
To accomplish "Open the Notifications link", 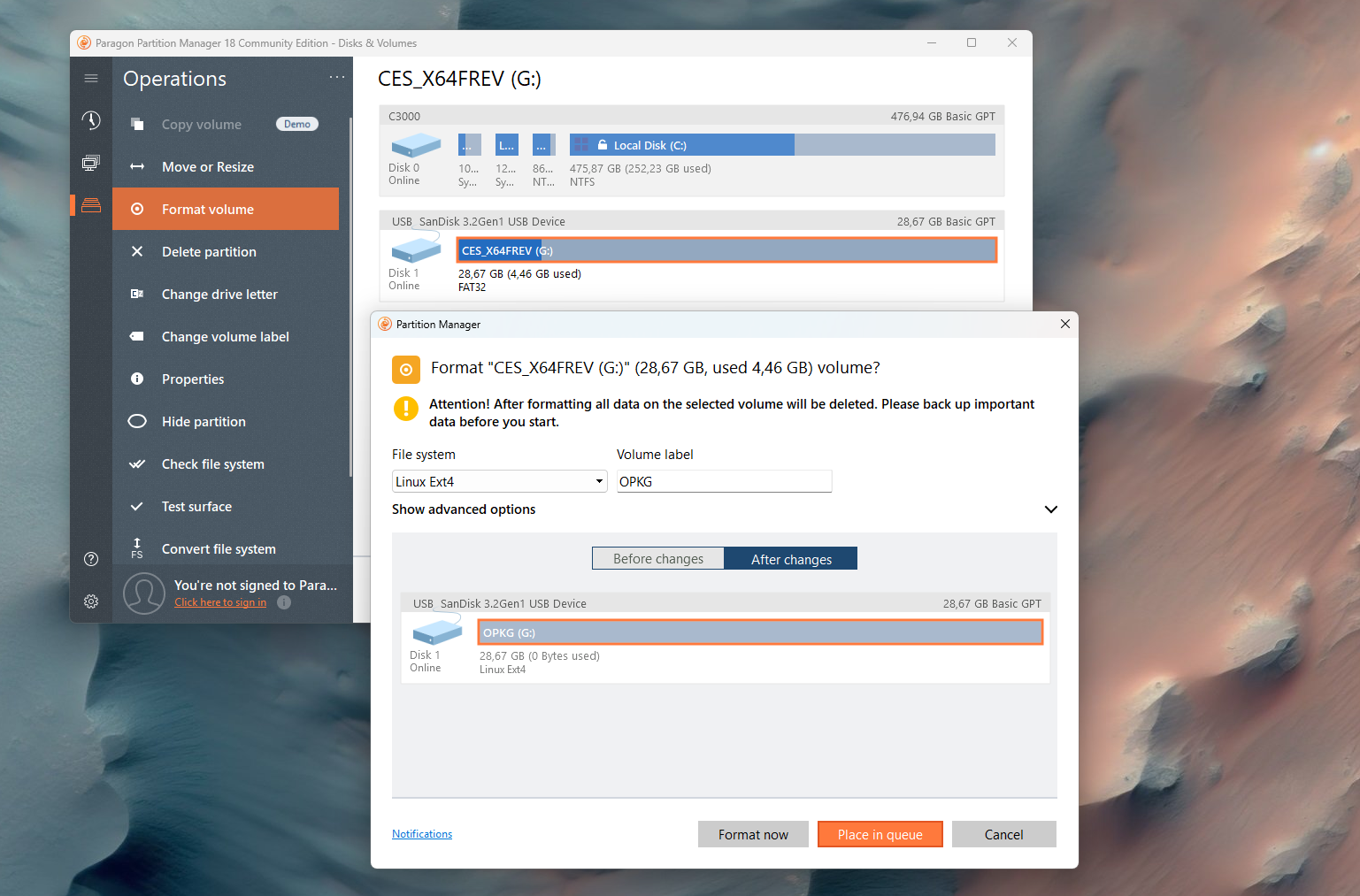I will pos(422,834).
